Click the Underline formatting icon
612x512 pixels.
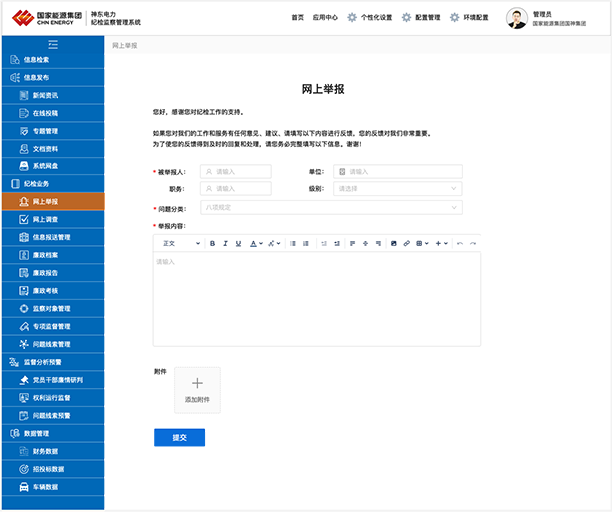click(238, 244)
